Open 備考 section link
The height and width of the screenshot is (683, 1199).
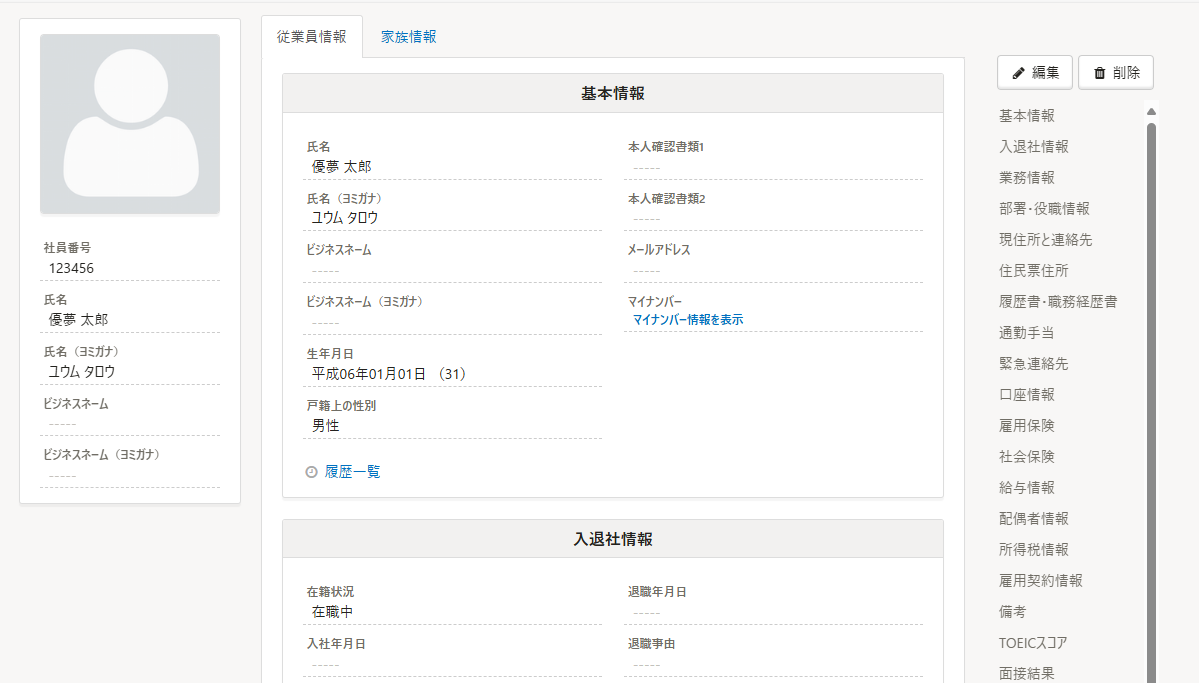click(x=1012, y=612)
